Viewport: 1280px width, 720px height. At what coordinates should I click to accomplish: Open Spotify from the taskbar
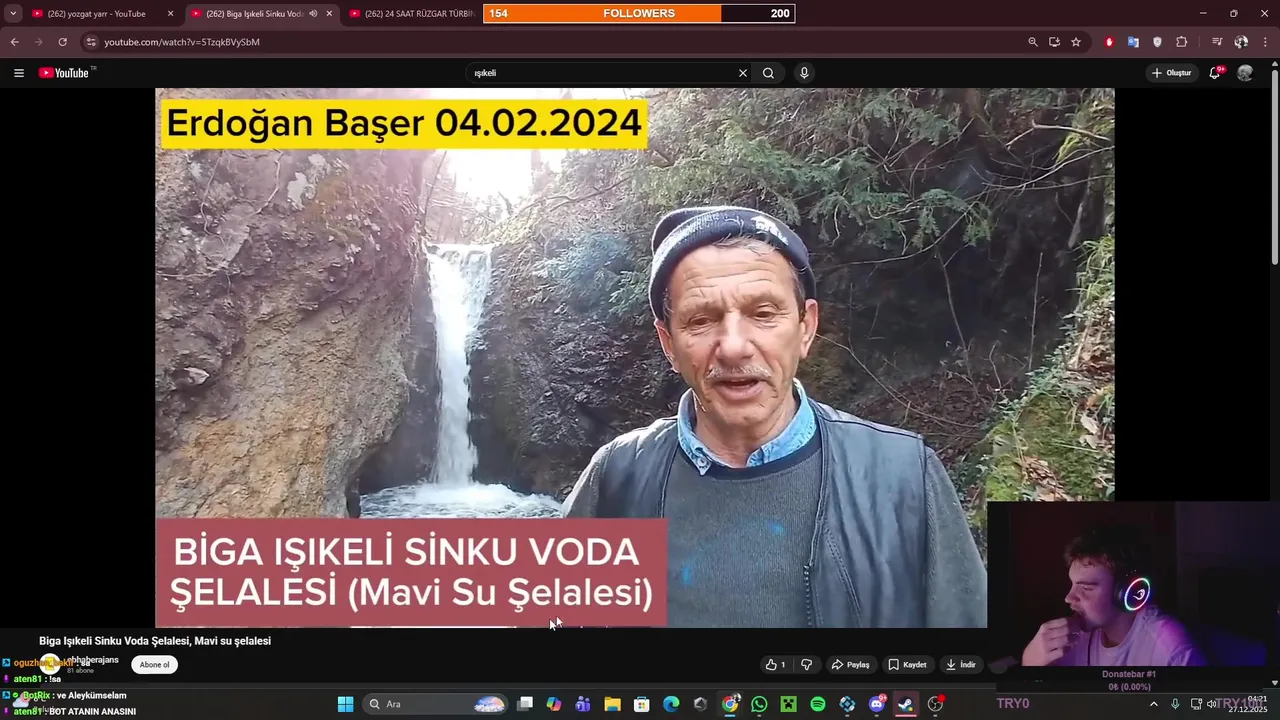click(818, 704)
